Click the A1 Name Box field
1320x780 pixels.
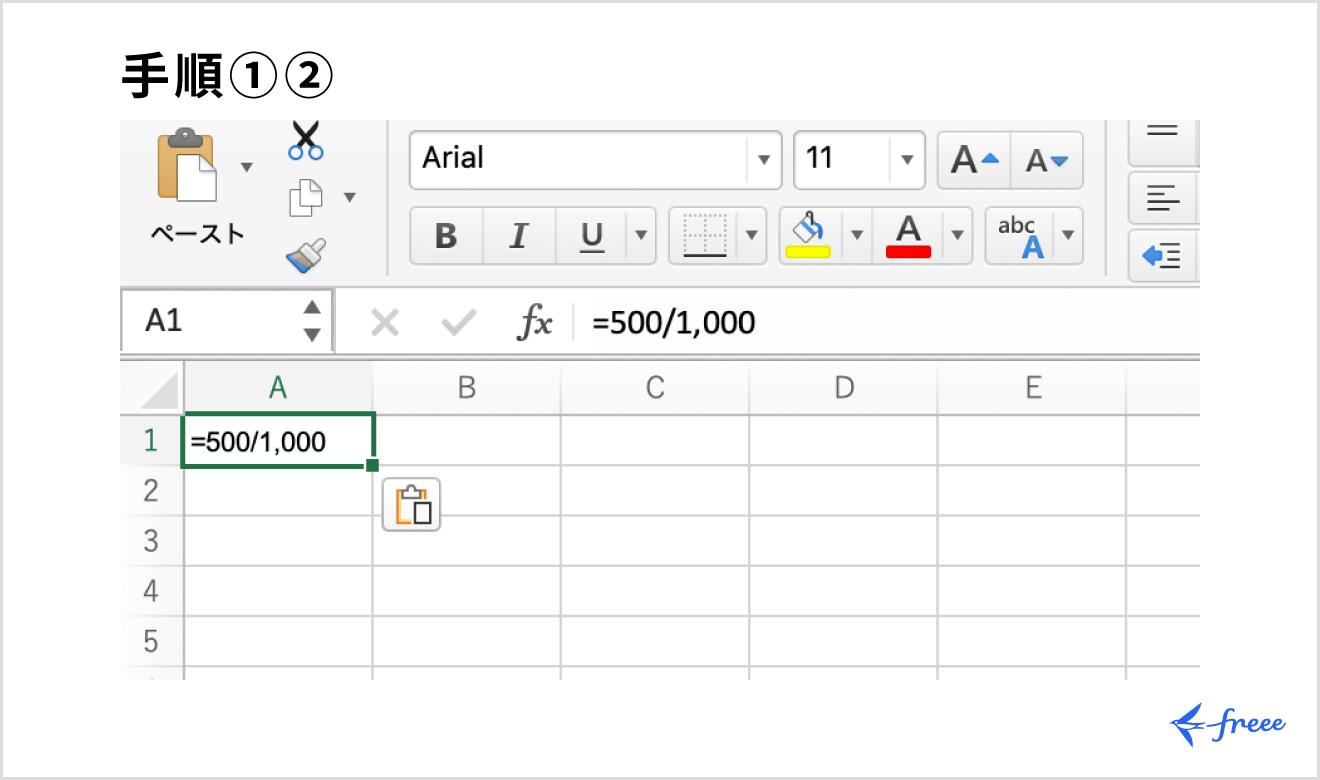pyautogui.click(x=210, y=321)
